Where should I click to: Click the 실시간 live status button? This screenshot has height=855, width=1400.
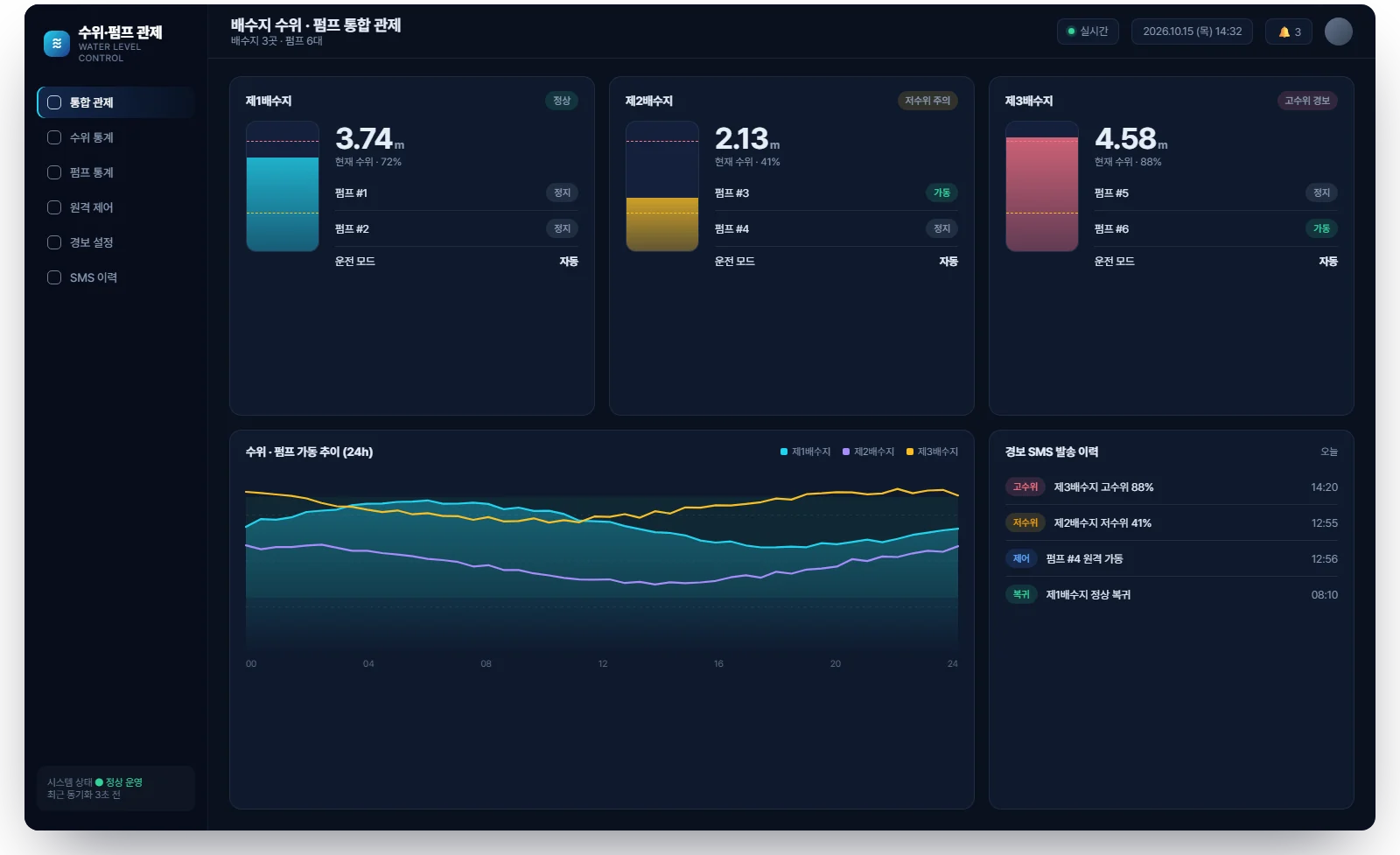click(x=1088, y=32)
